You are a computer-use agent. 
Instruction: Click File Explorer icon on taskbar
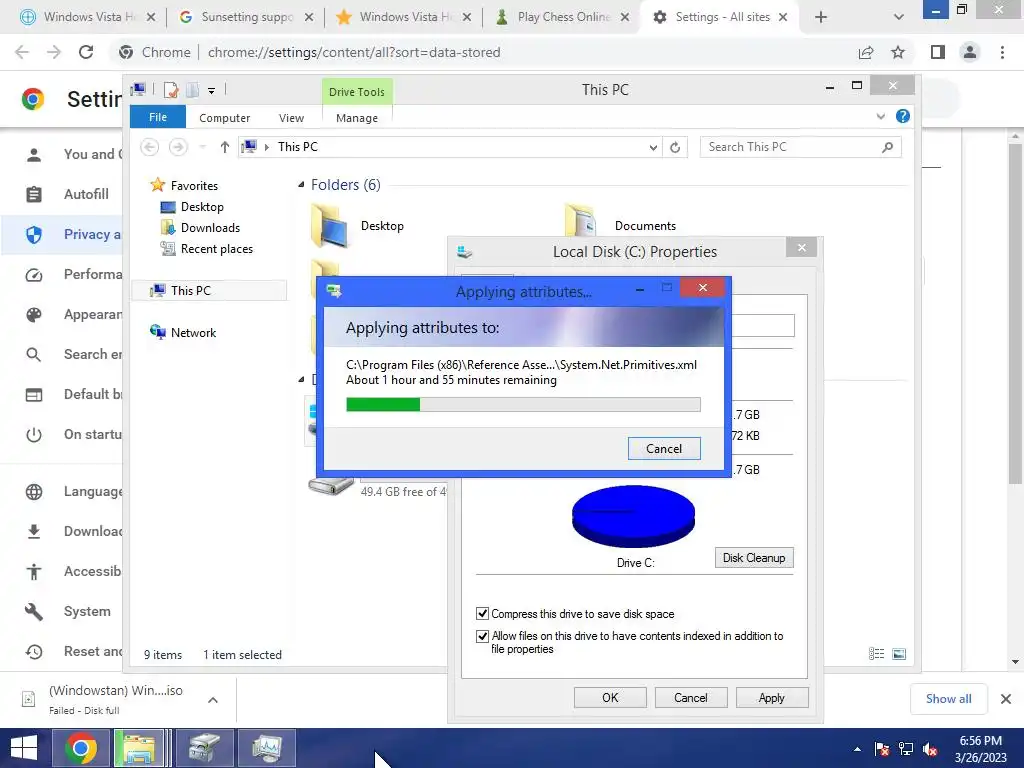coord(138,748)
